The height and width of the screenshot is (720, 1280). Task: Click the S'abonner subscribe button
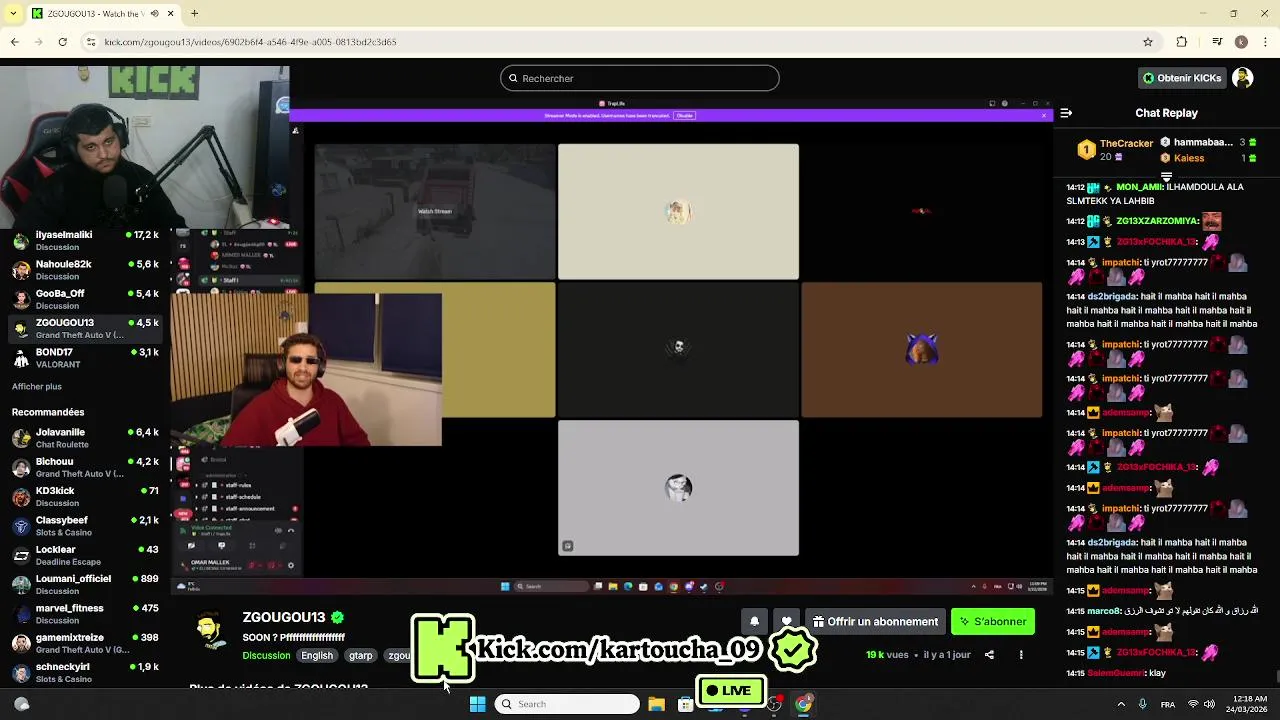click(993, 621)
